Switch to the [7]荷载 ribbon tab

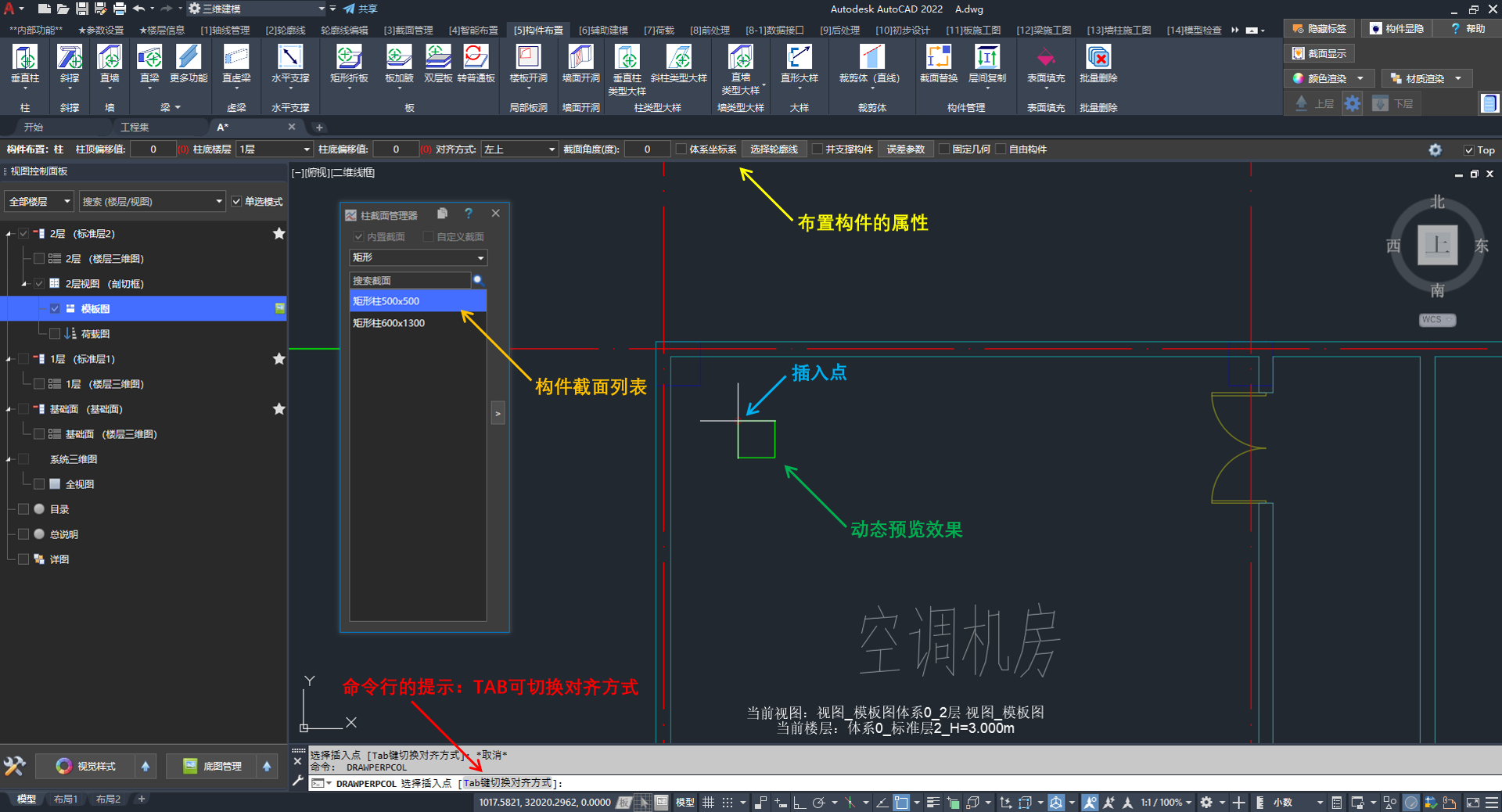tap(659, 31)
